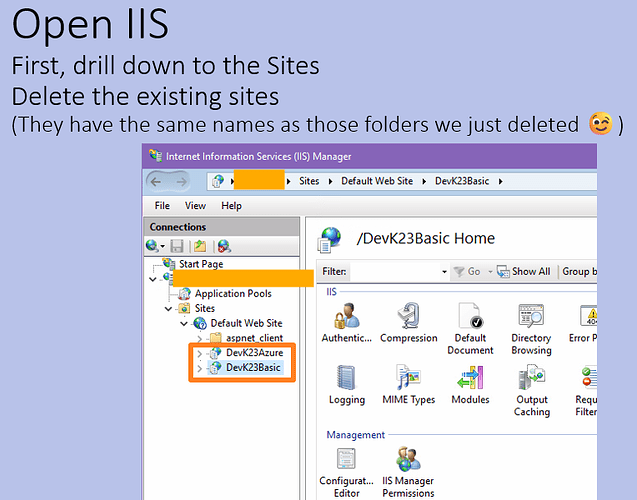This screenshot has width=637, height=500.
Task: Collapse the server node in Connections tree
Action: coord(153,279)
